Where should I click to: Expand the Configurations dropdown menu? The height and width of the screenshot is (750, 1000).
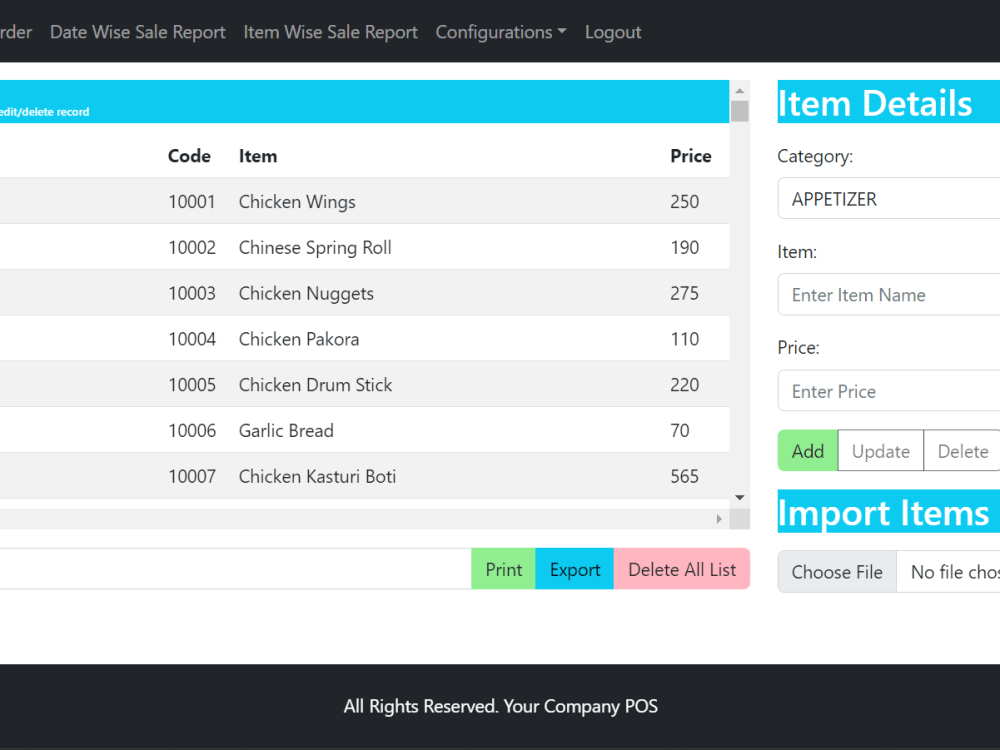[501, 32]
